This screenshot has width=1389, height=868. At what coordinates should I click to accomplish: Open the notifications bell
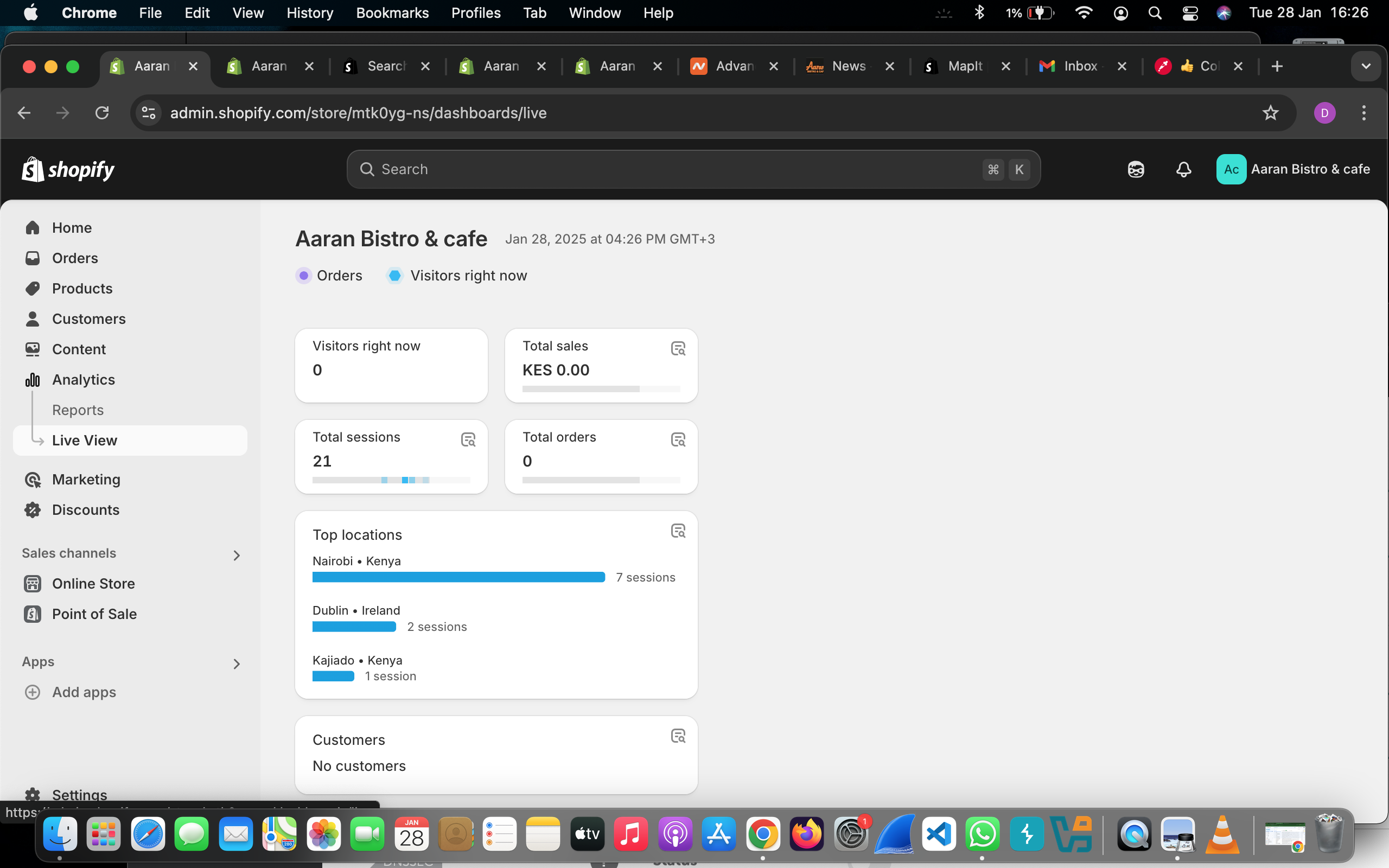click(x=1183, y=169)
